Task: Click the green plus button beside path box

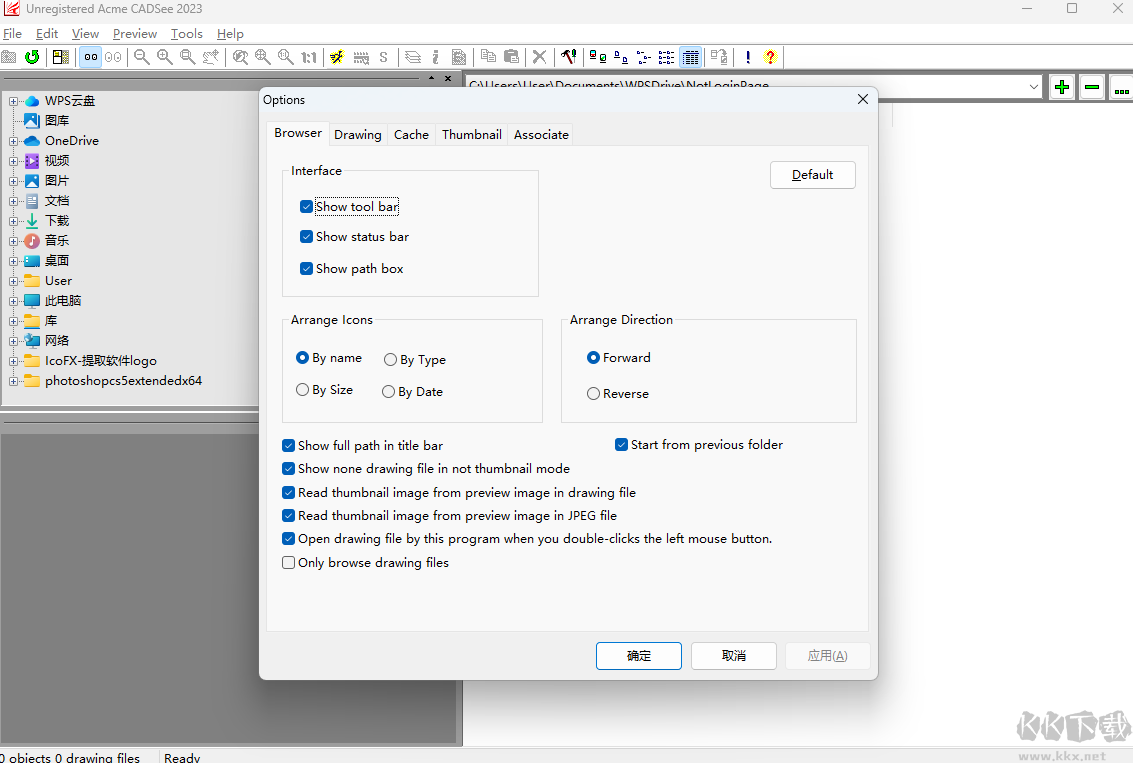Action: (1062, 87)
